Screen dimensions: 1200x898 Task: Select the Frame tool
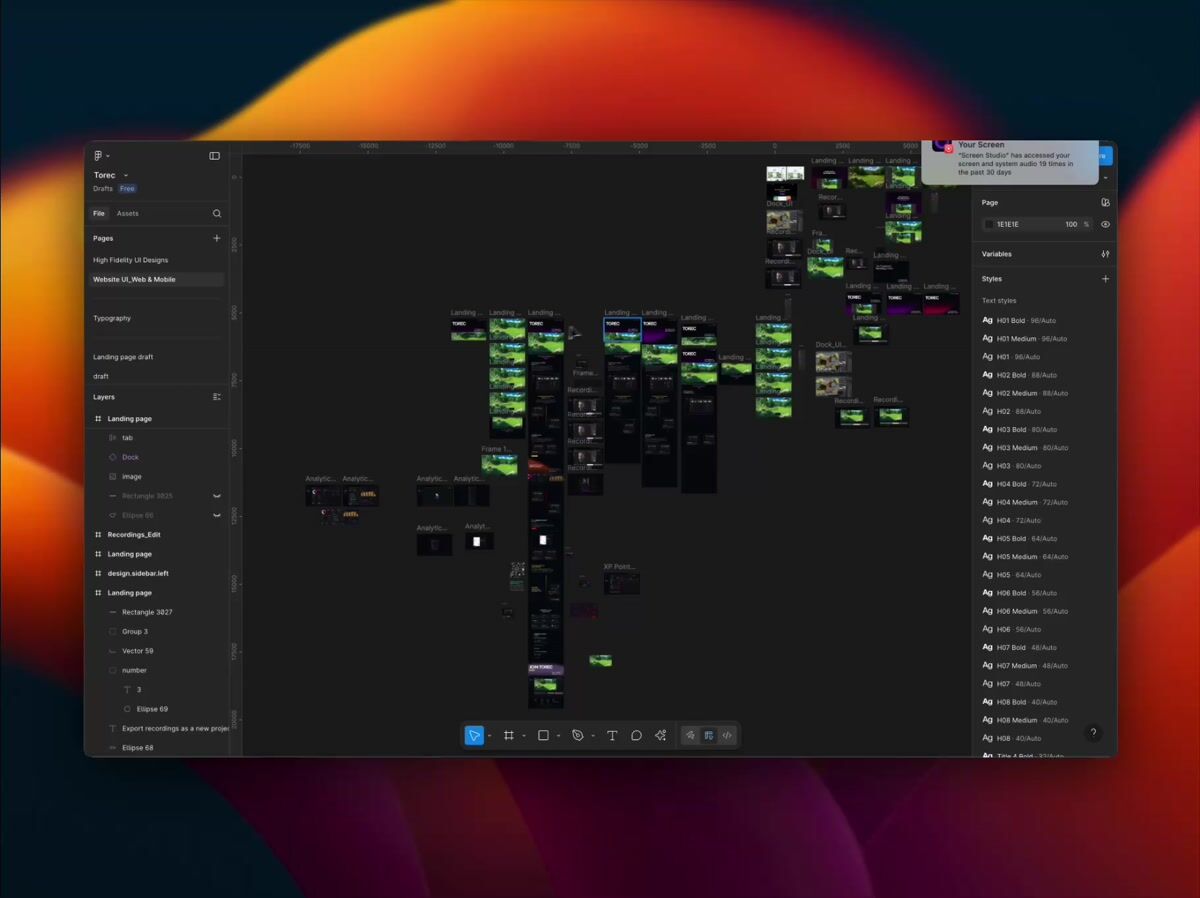[508, 736]
